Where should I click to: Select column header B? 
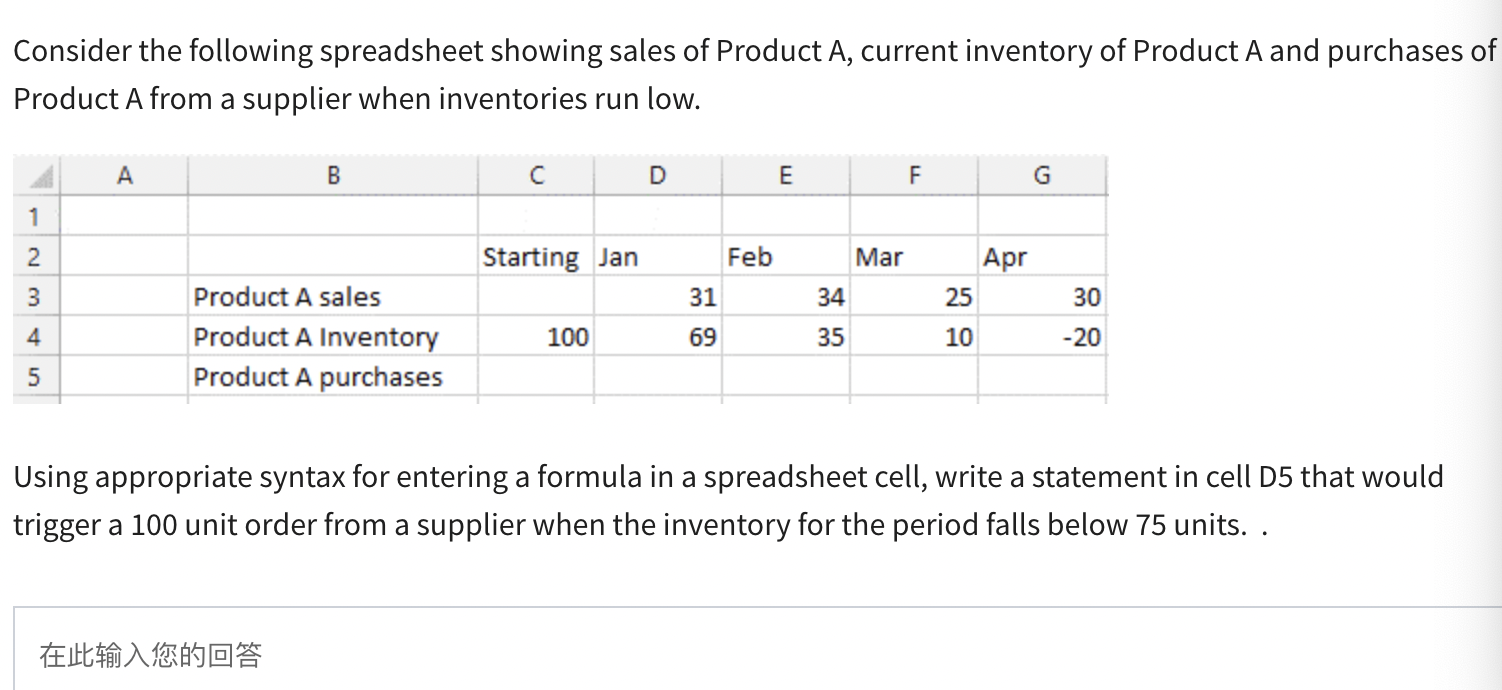pos(333,175)
